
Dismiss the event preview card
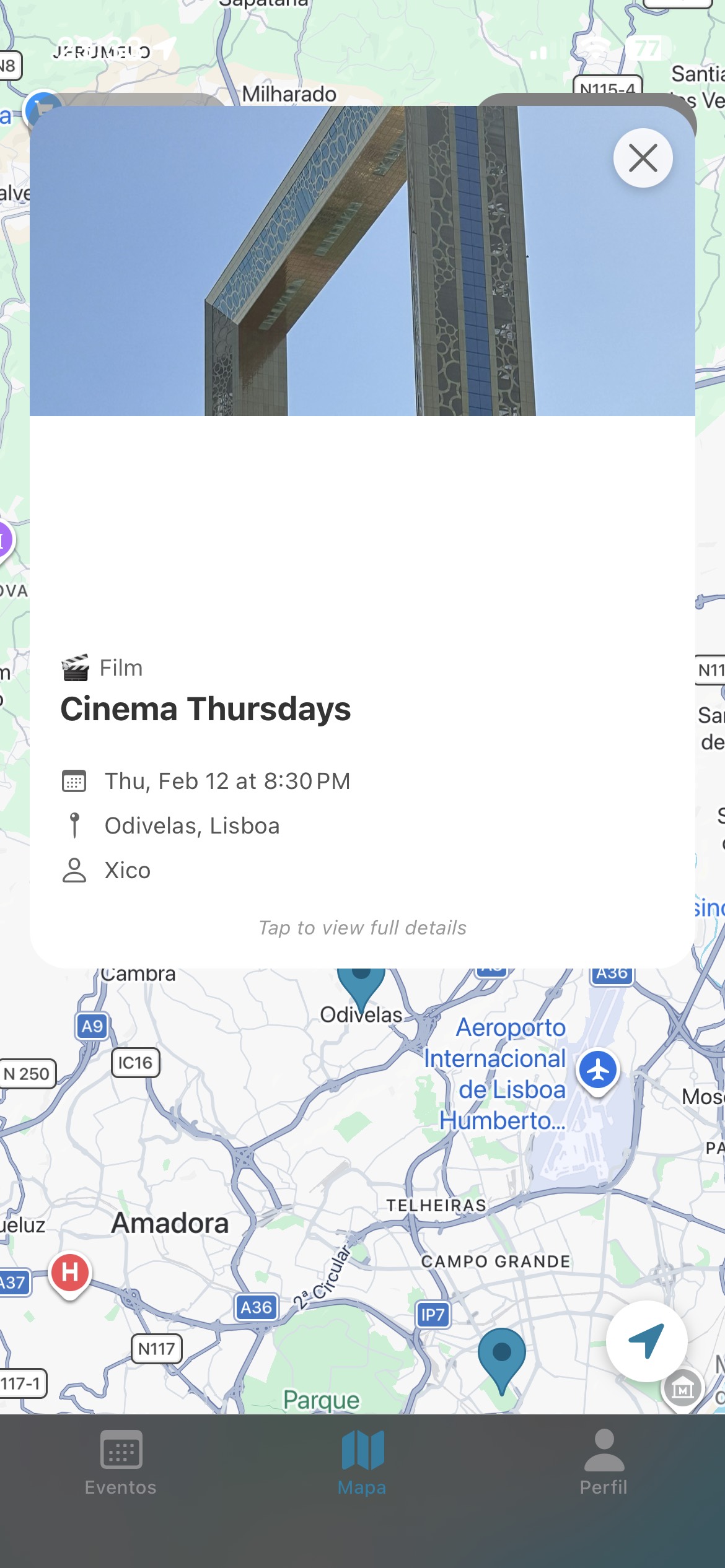coord(643,159)
